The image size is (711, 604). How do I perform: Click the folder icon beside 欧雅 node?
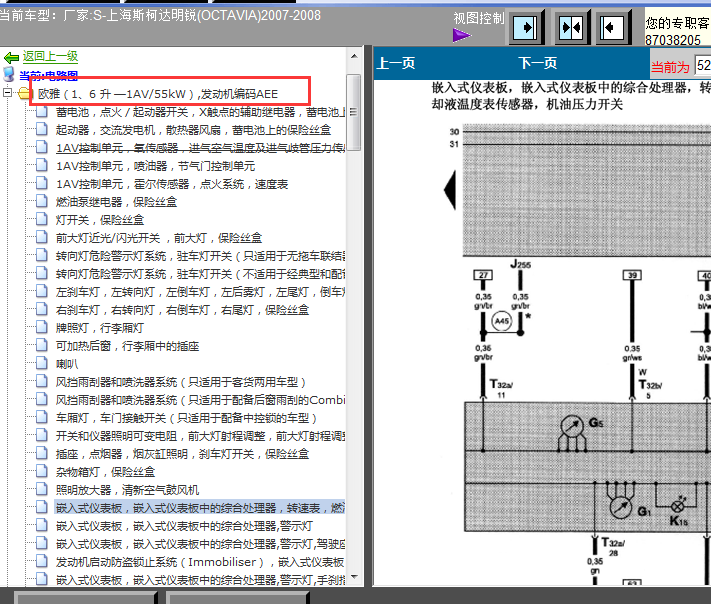tap(25, 94)
